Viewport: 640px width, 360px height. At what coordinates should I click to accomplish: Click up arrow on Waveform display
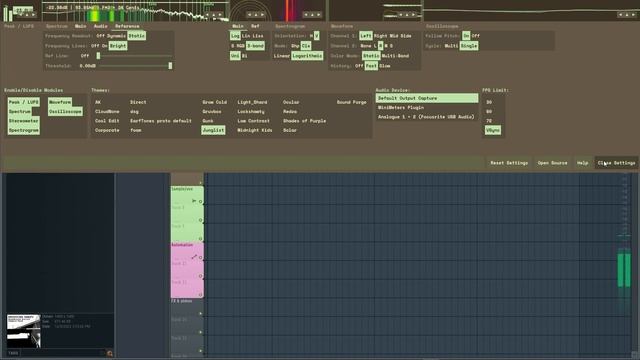(x=407, y=15)
